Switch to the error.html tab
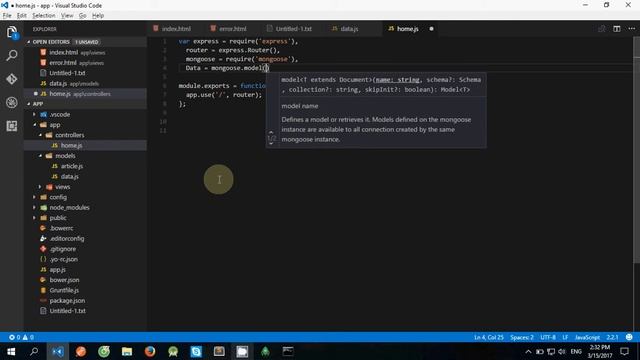The height and width of the screenshot is (360, 640). click(x=233, y=29)
